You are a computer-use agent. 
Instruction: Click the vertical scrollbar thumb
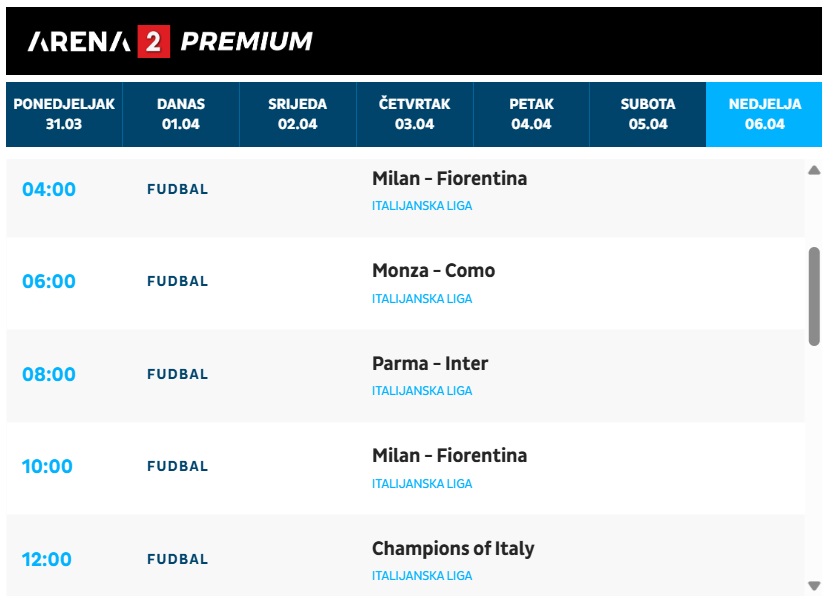point(814,296)
